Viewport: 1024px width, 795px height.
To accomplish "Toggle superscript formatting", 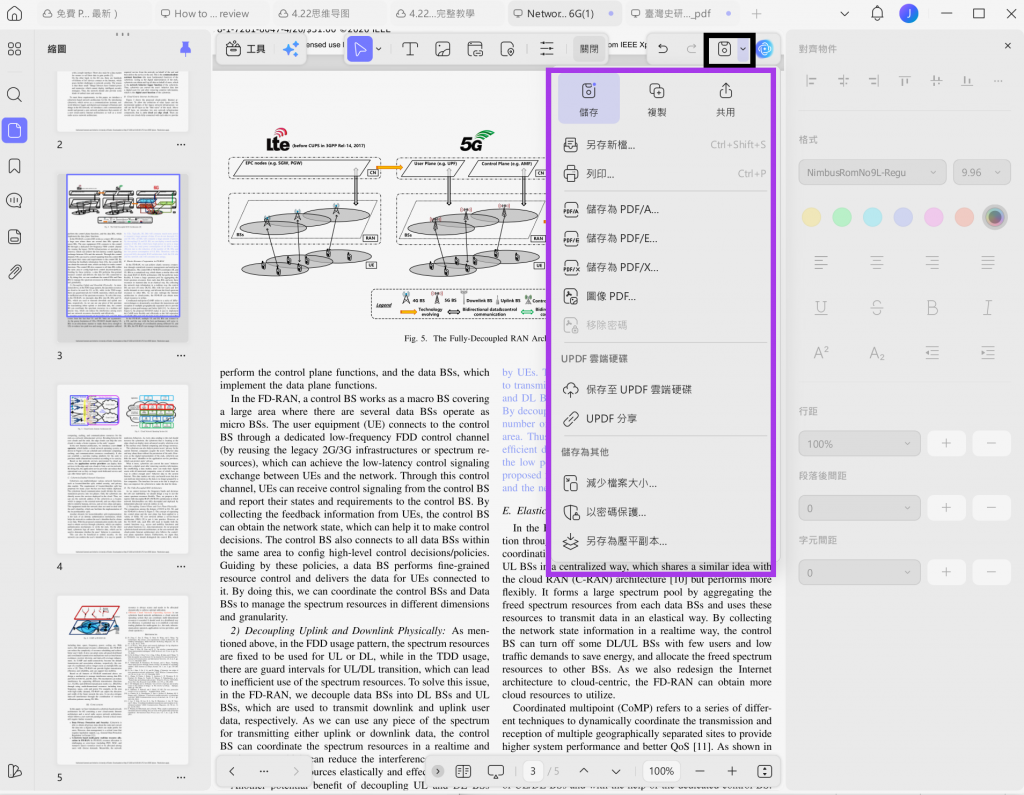I will tap(821, 353).
